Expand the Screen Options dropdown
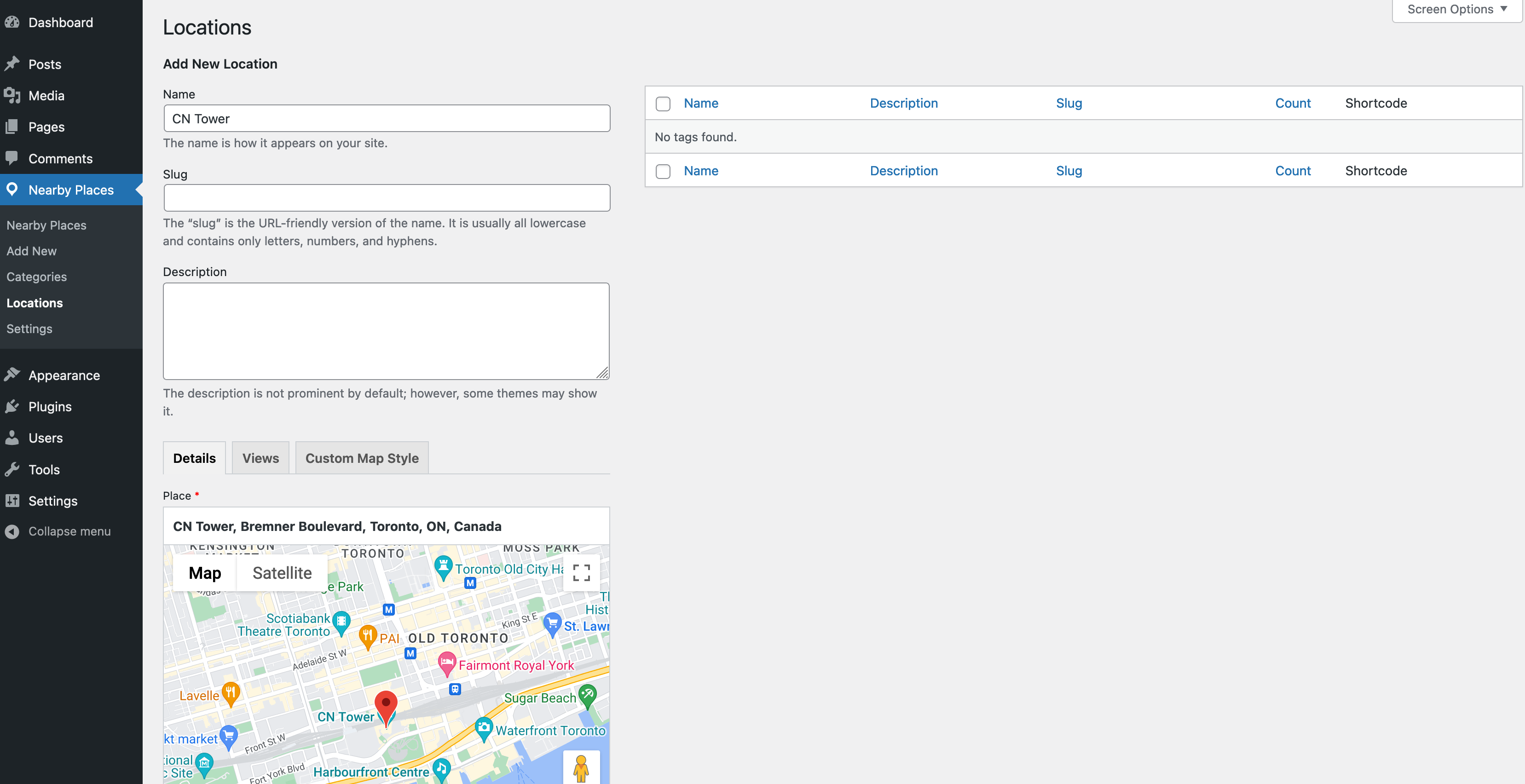 tap(1457, 10)
